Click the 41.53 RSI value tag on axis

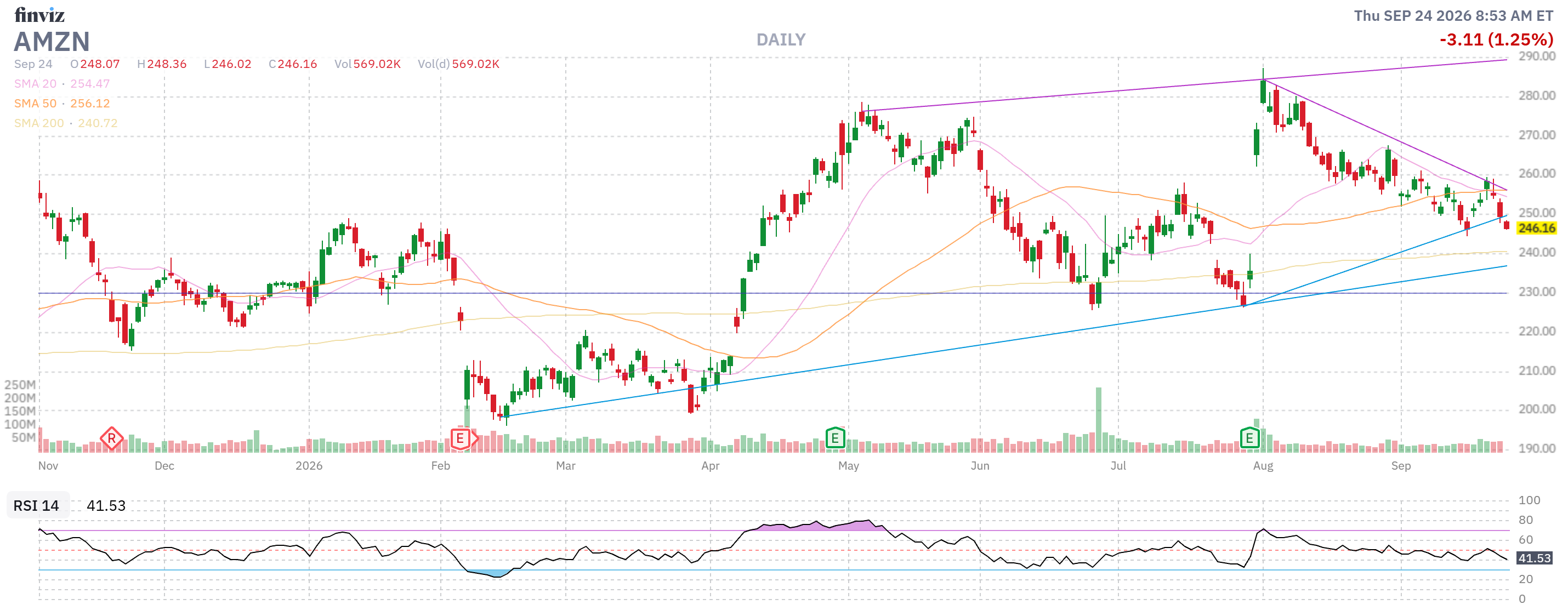tap(1534, 558)
